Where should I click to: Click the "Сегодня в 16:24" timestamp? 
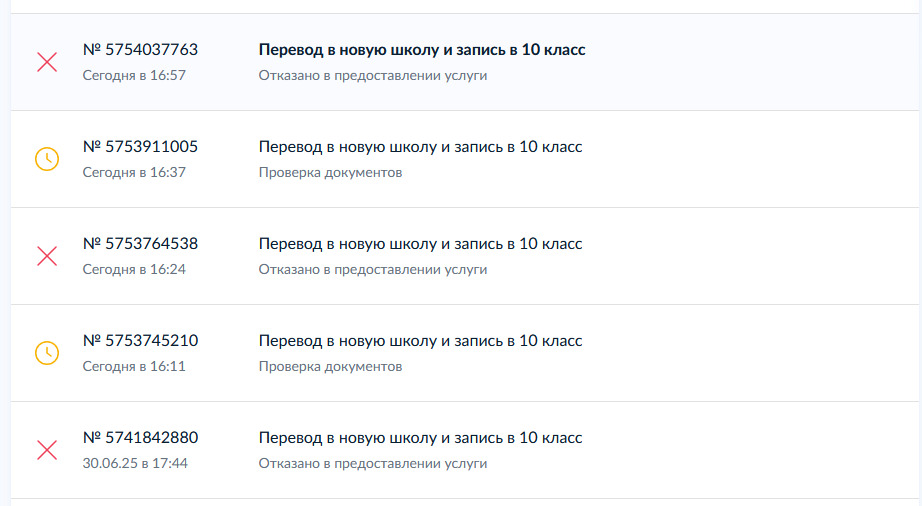tap(134, 269)
